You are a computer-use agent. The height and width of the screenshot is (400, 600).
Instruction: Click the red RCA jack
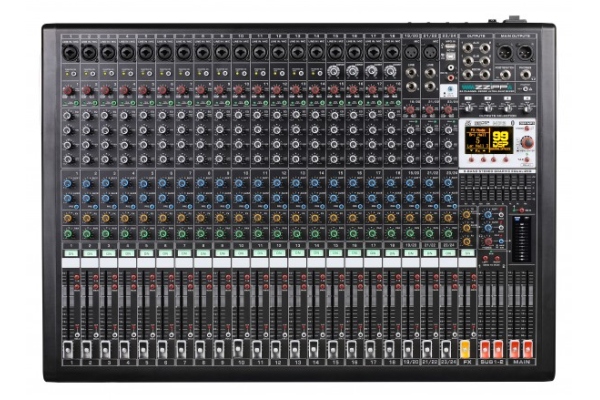click(450, 78)
